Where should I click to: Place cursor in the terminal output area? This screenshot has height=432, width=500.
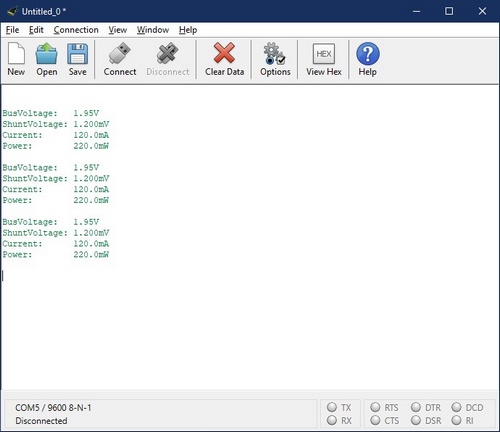(250, 237)
